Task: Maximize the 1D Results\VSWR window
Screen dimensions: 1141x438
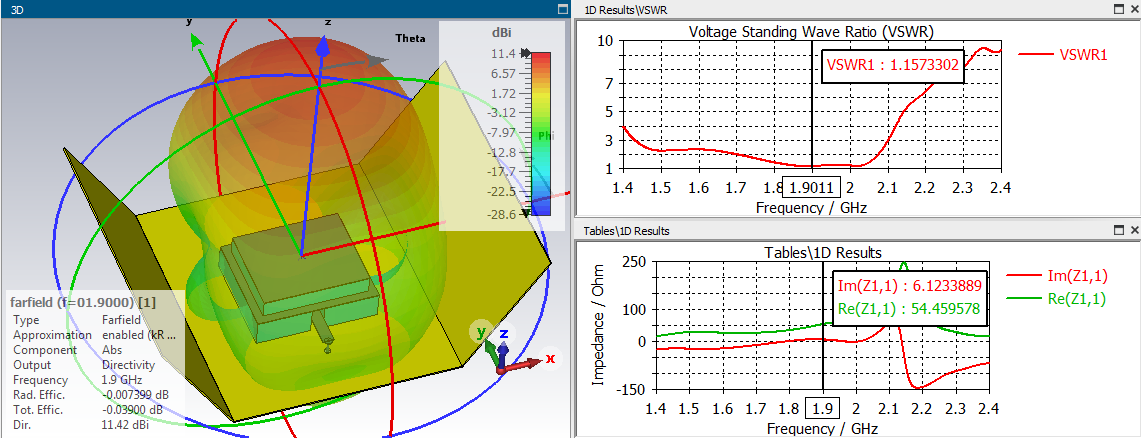Action: point(1119,9)
